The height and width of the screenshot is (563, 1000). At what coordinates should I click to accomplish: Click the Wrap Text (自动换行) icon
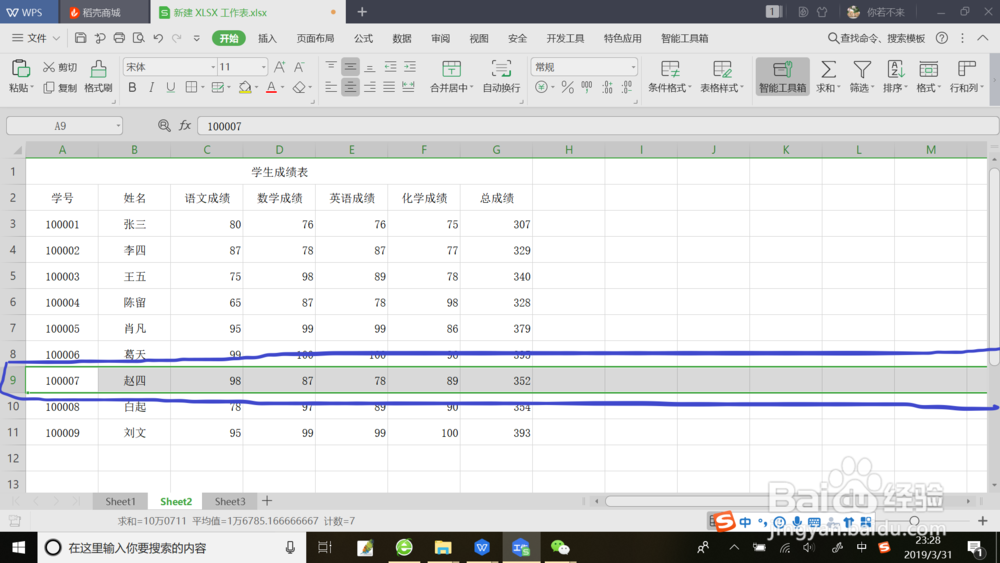(501, 69)
